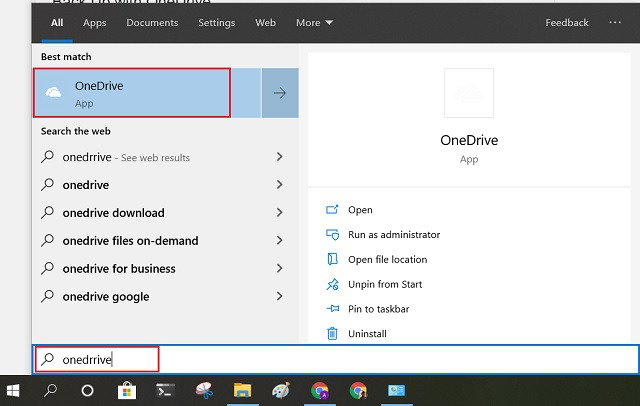Image resolution: width=640 pixels, height=406 pixels.
Task: Switch to the All tab
Action: (x=57, y=22)
